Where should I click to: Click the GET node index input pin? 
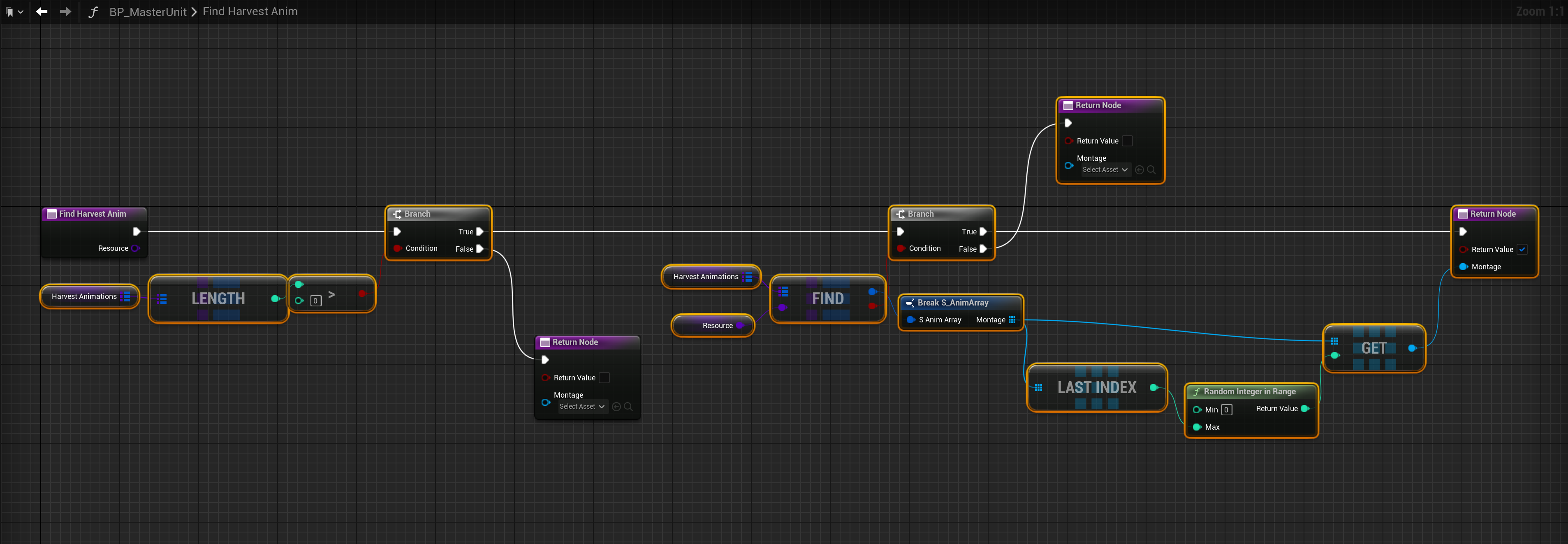pyautogui.click(x=1335, y=355)
